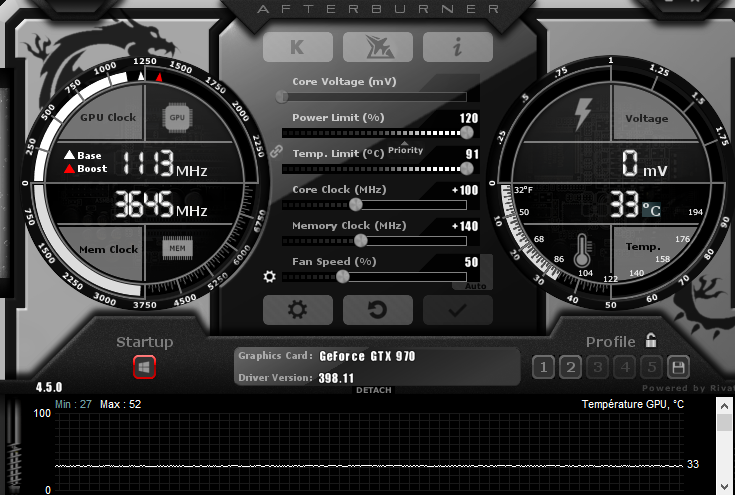Click the Power Limit slider handle
This screenshot has width=735, height=495.
click(467, 133)
